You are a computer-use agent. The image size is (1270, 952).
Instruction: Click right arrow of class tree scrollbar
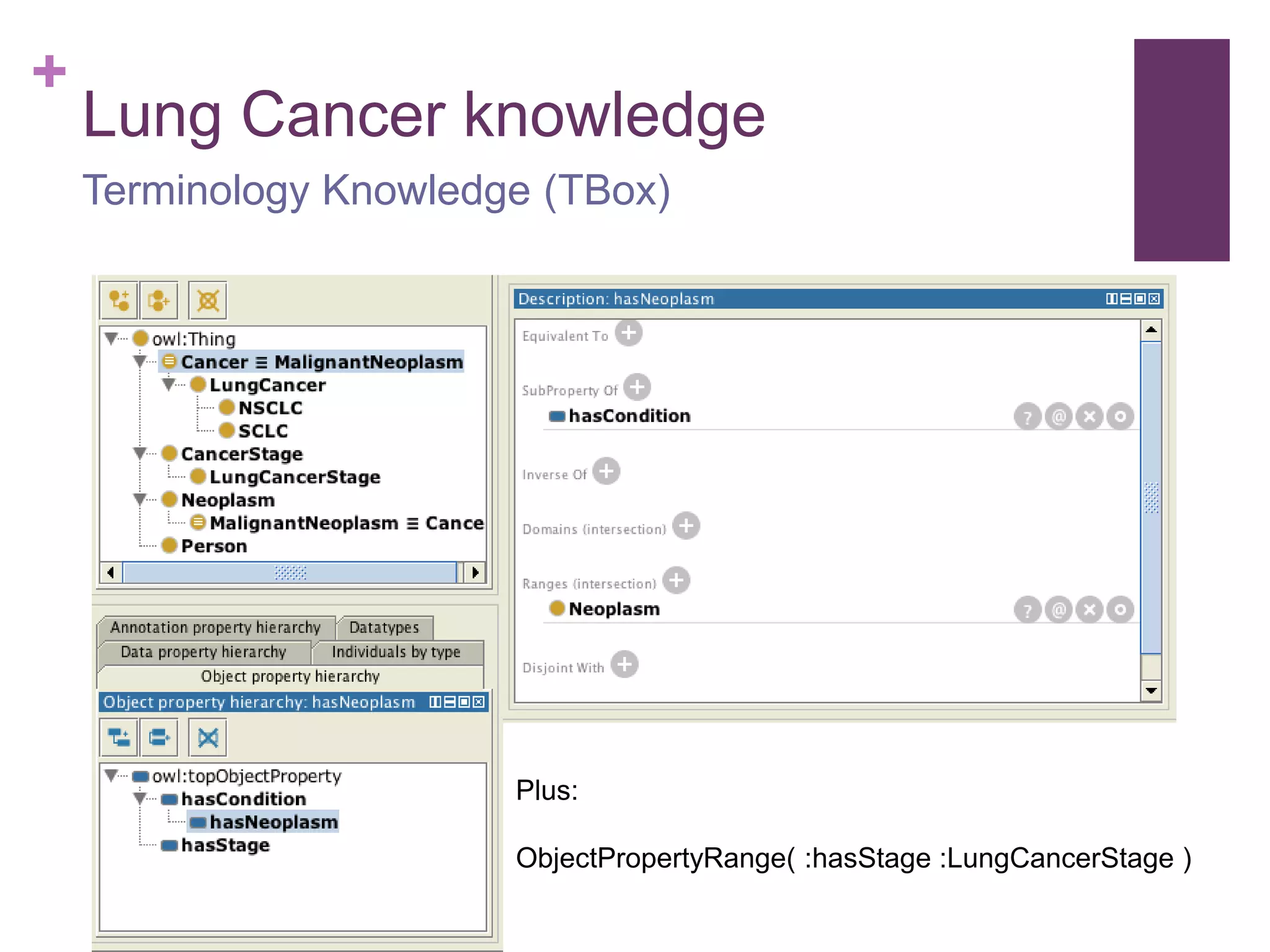[474, 572]
